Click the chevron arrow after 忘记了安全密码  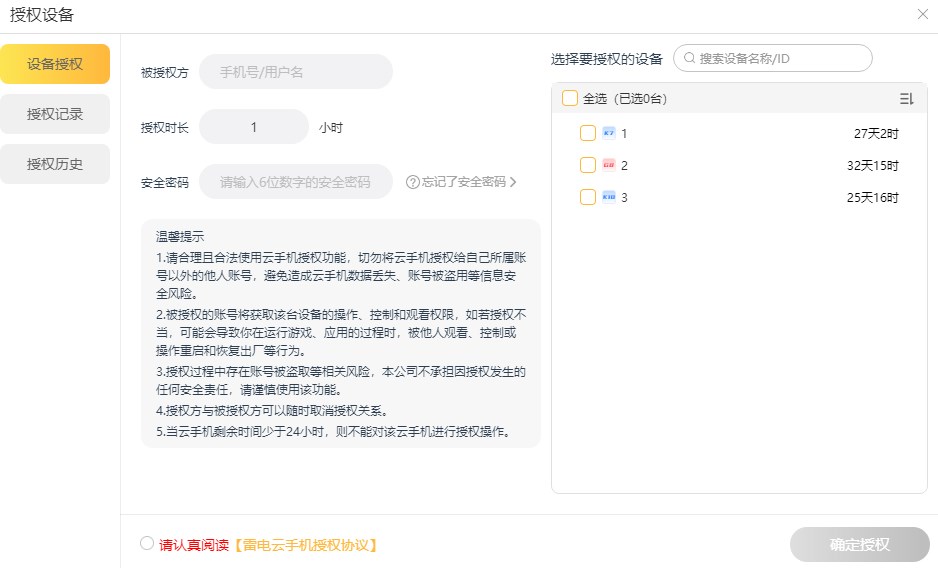pos(513,182)
